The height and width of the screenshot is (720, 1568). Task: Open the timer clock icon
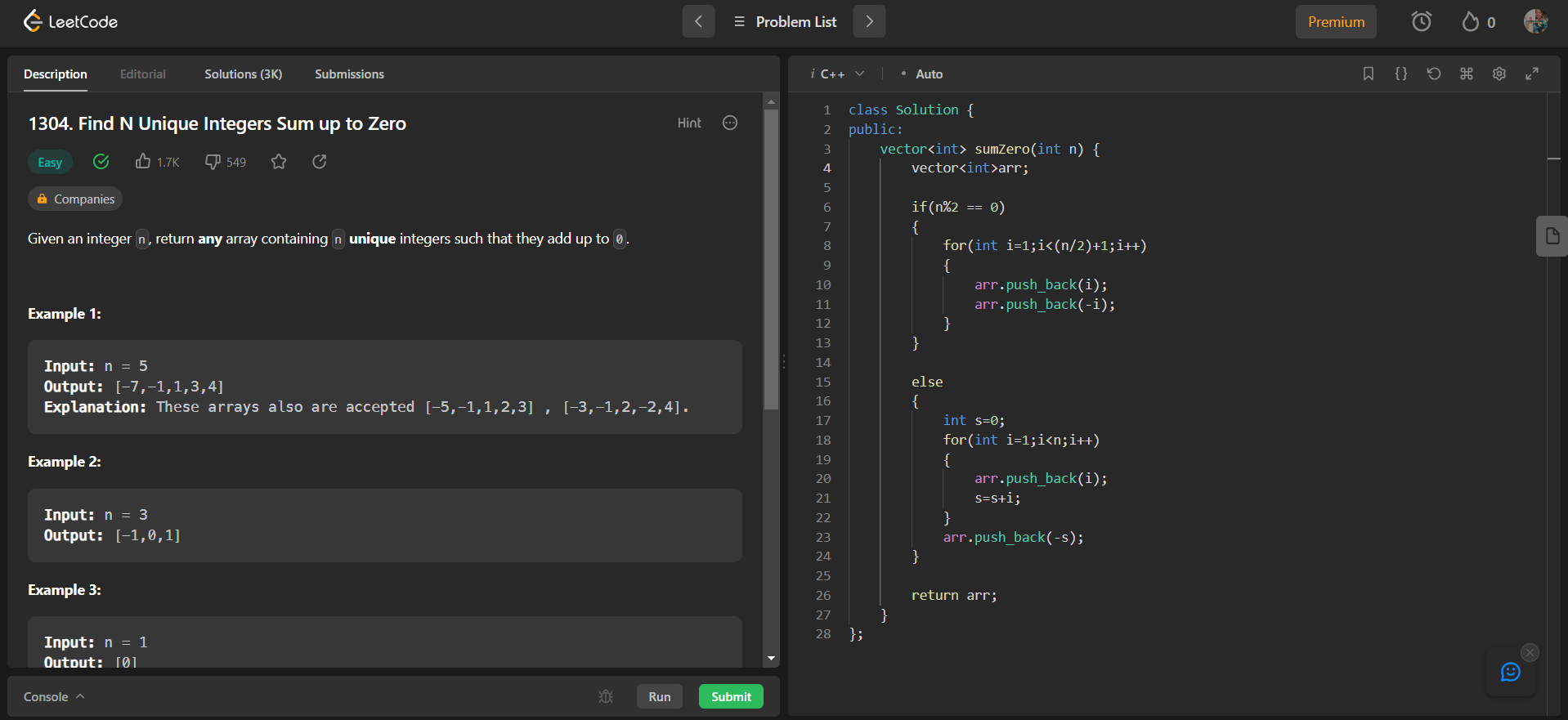(1422, 21)
